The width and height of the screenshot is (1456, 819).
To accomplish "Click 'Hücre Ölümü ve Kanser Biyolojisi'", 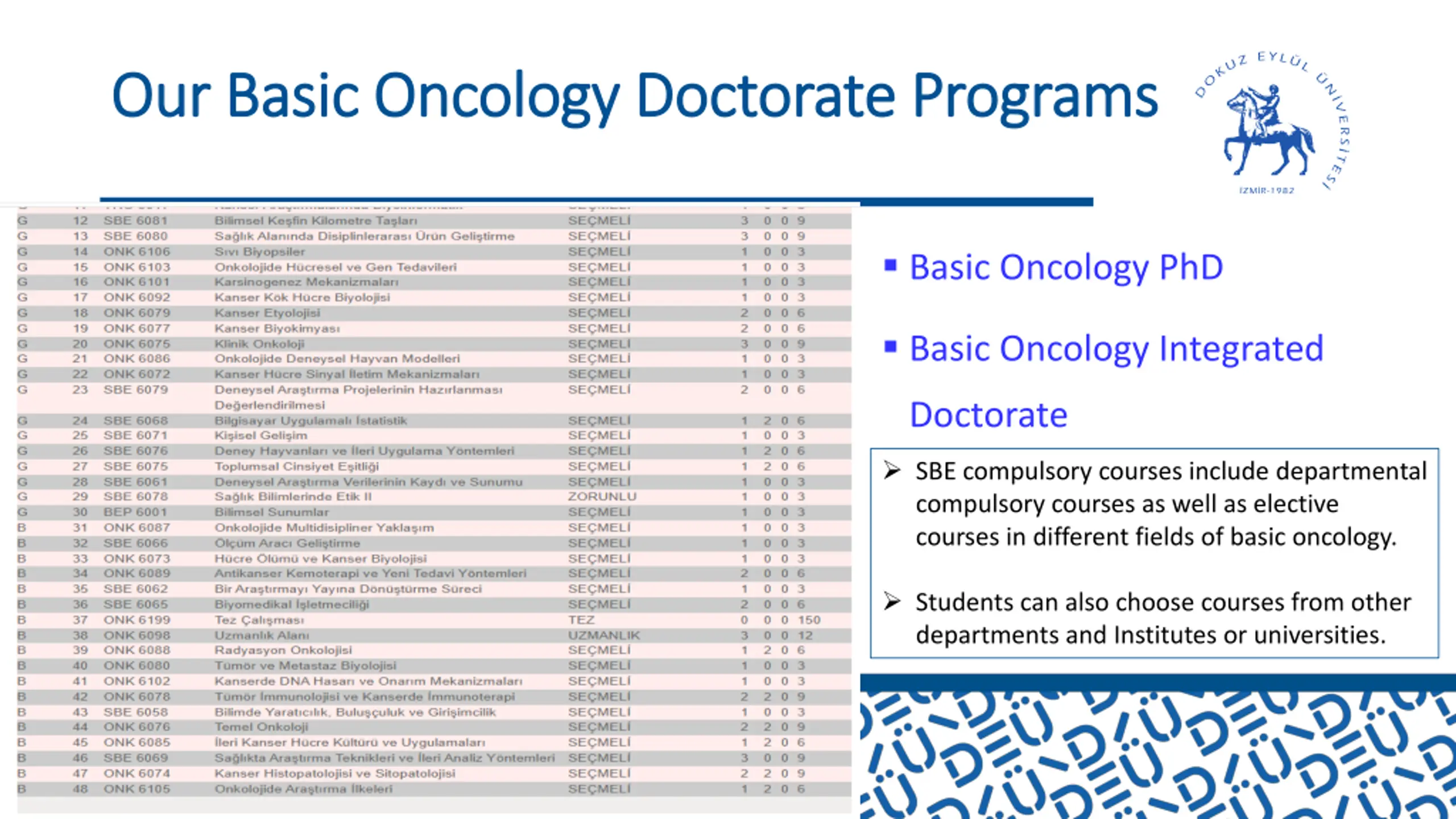I will tap(320, 559).
